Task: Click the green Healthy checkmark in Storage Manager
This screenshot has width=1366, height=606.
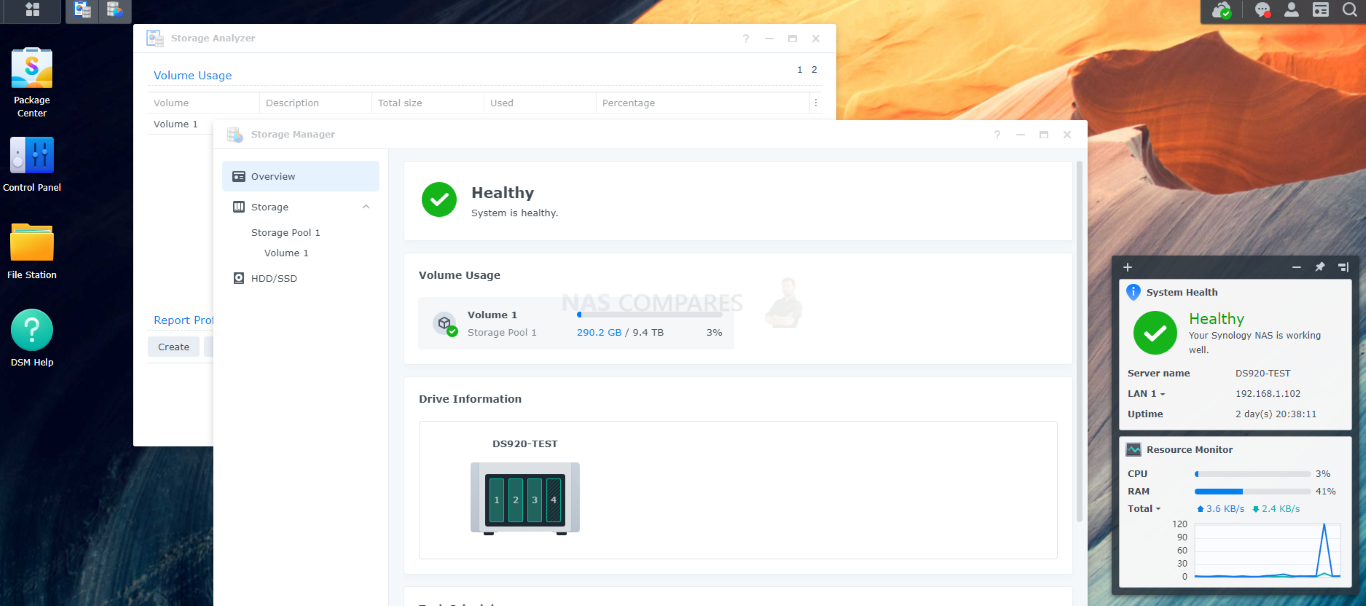Action: pos(439,199)
